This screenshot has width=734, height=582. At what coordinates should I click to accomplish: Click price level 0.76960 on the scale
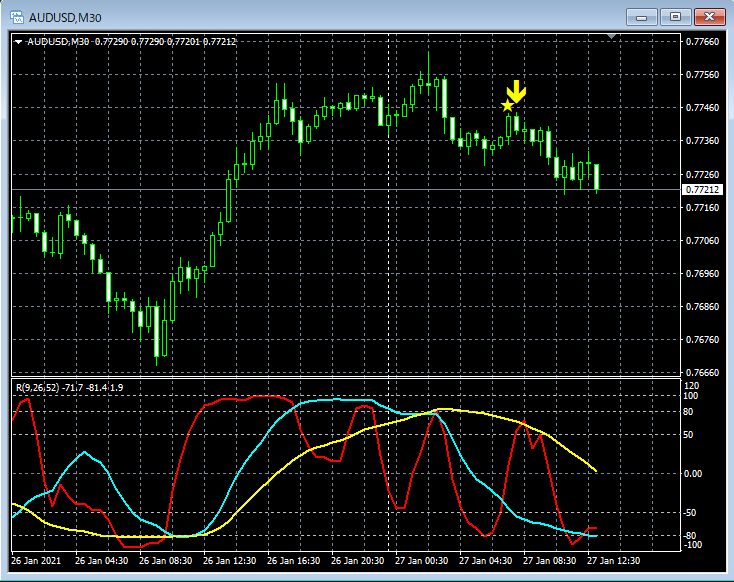[x=702, y=273]
